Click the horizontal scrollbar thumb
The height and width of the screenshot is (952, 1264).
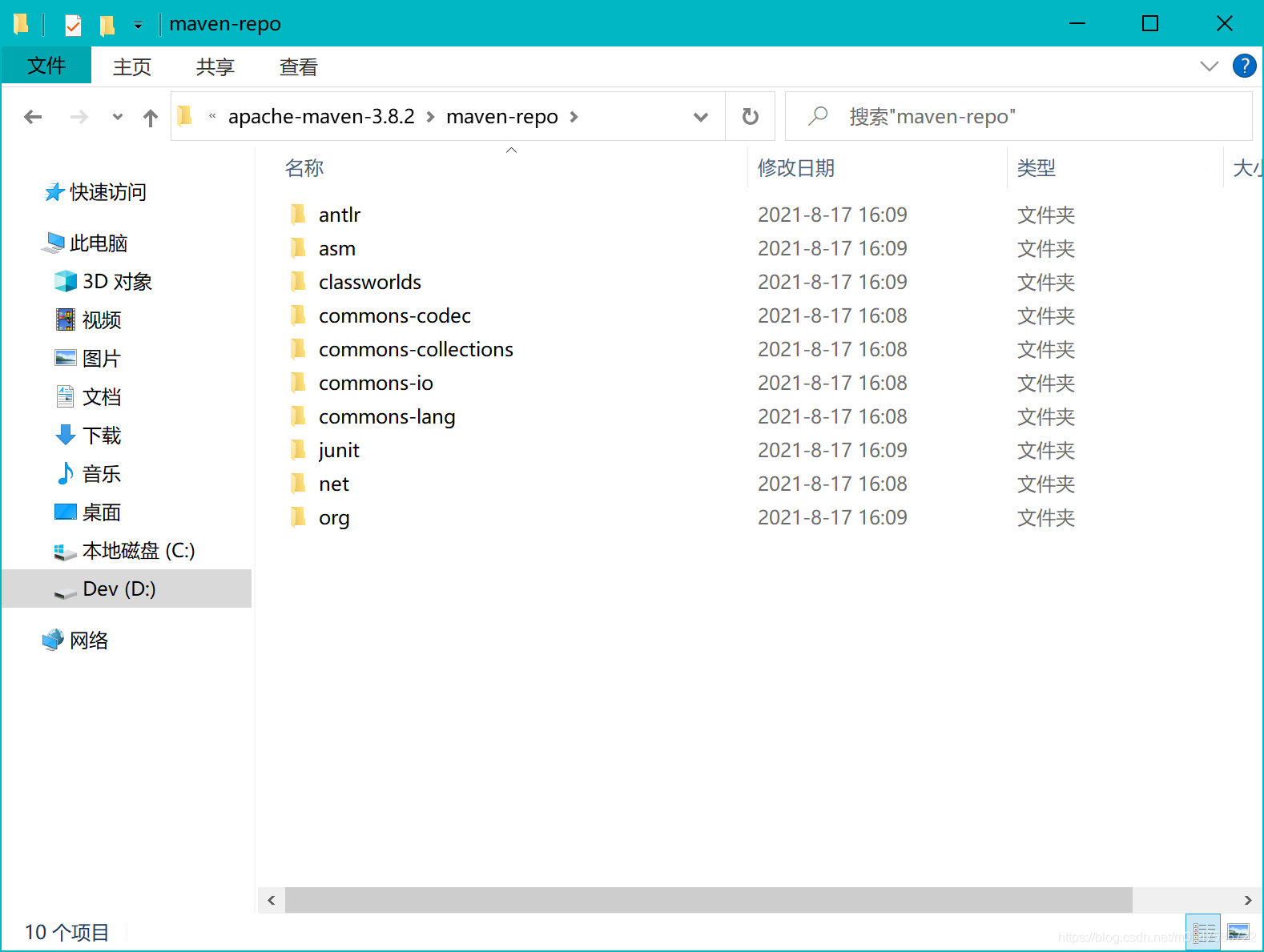coord(709,900)
